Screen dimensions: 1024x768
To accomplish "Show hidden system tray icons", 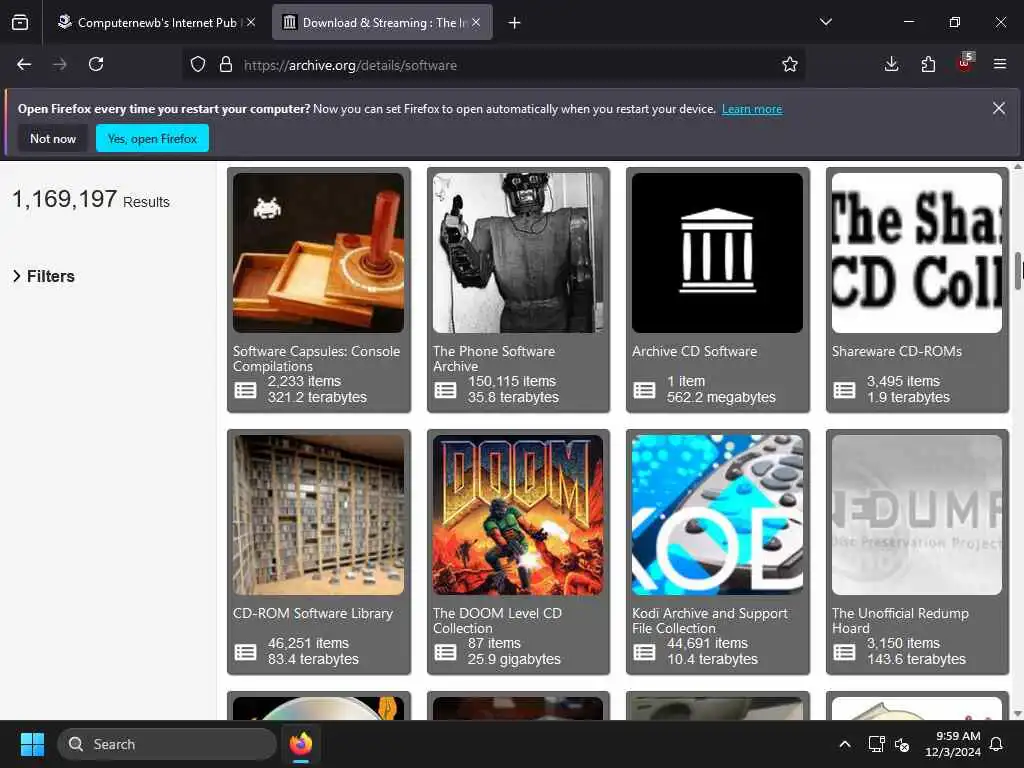I will point(844,744).
